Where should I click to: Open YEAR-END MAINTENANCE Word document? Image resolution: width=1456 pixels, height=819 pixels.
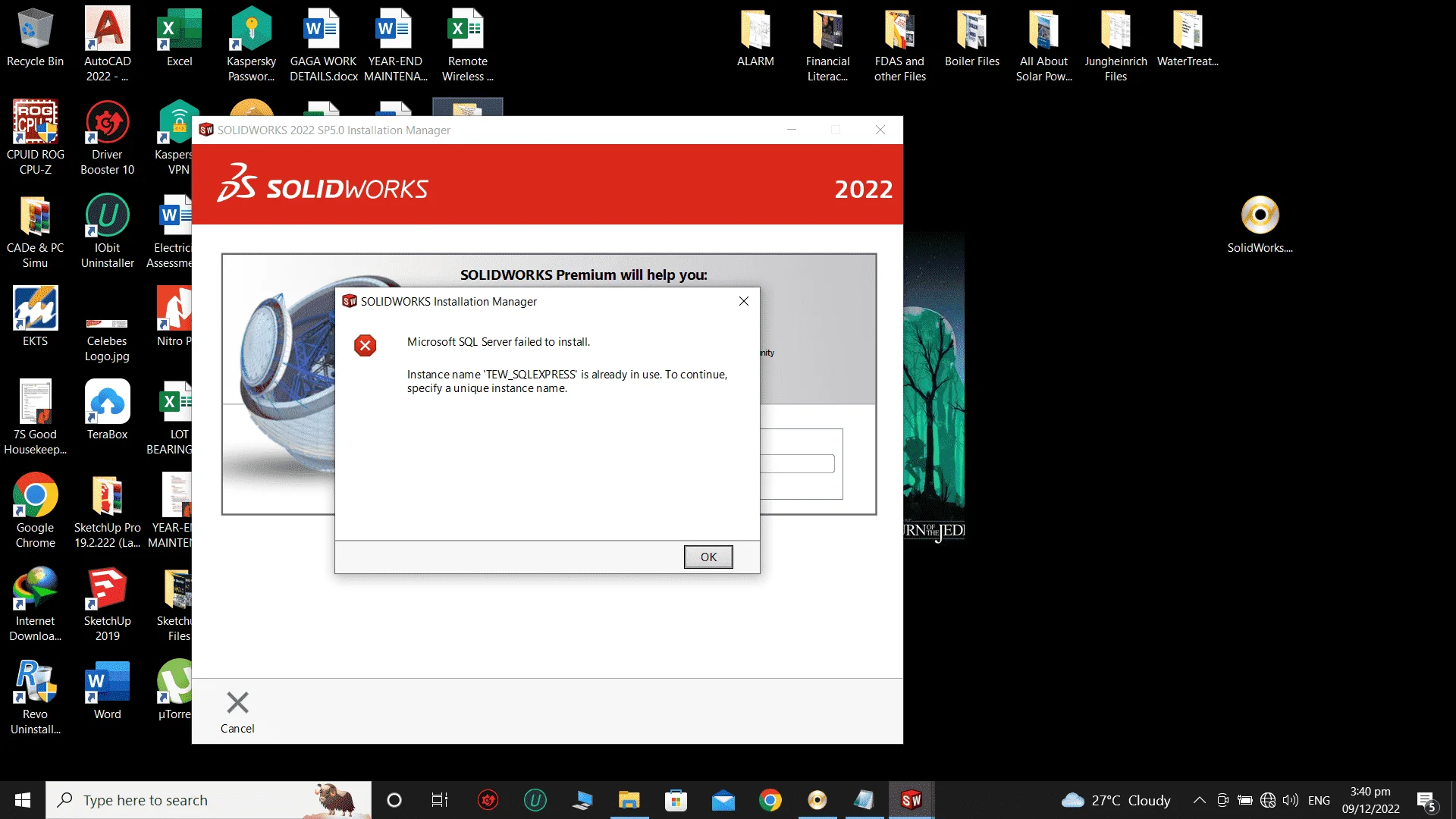(395, 45)
